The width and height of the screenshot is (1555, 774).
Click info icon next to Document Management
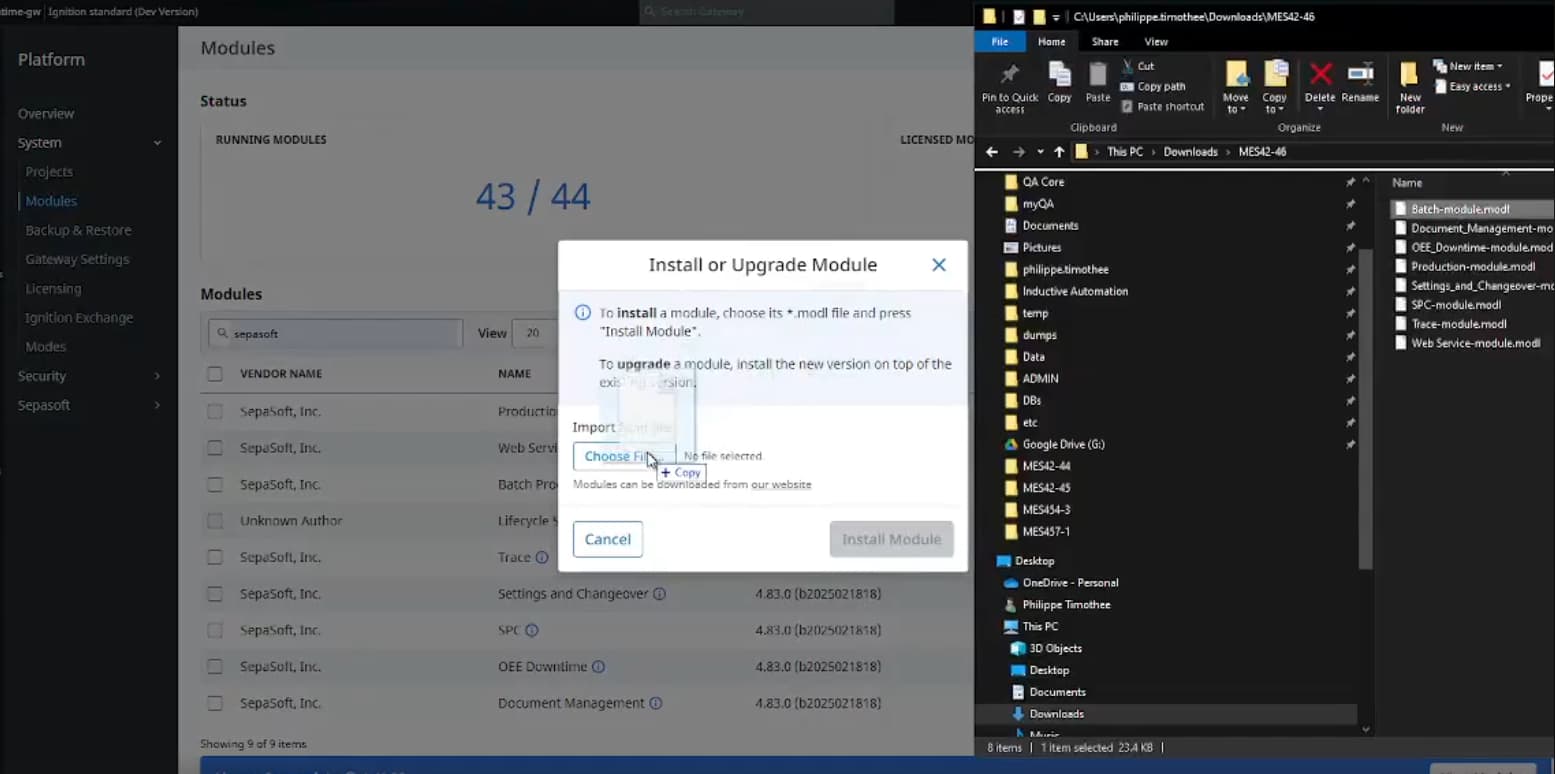(x=656, y=703)
